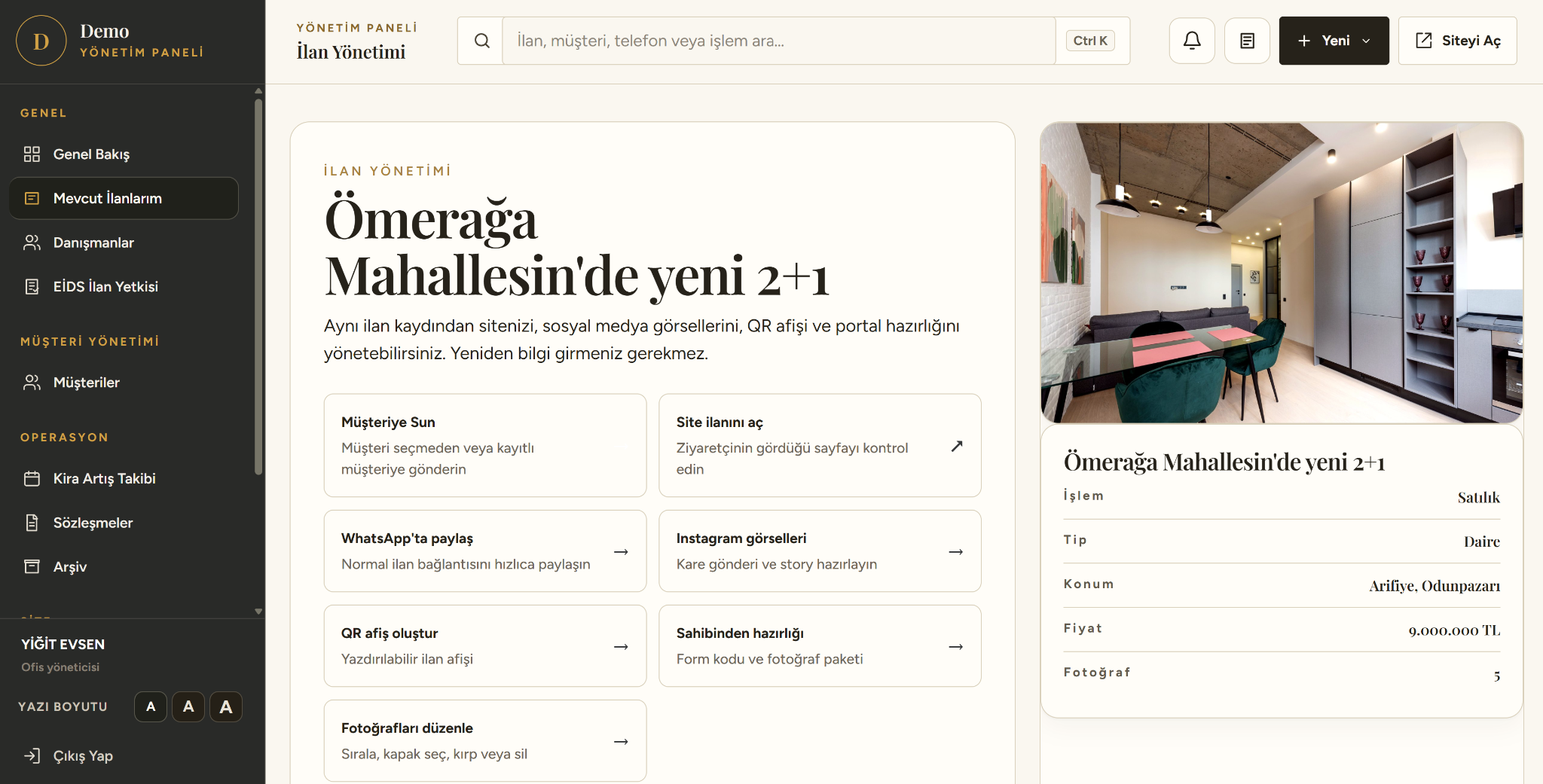Click the arrow on WhatsApp'ta paylaş card
The height and width of the screenshot is (784, 1543).
tap(621, 552)
